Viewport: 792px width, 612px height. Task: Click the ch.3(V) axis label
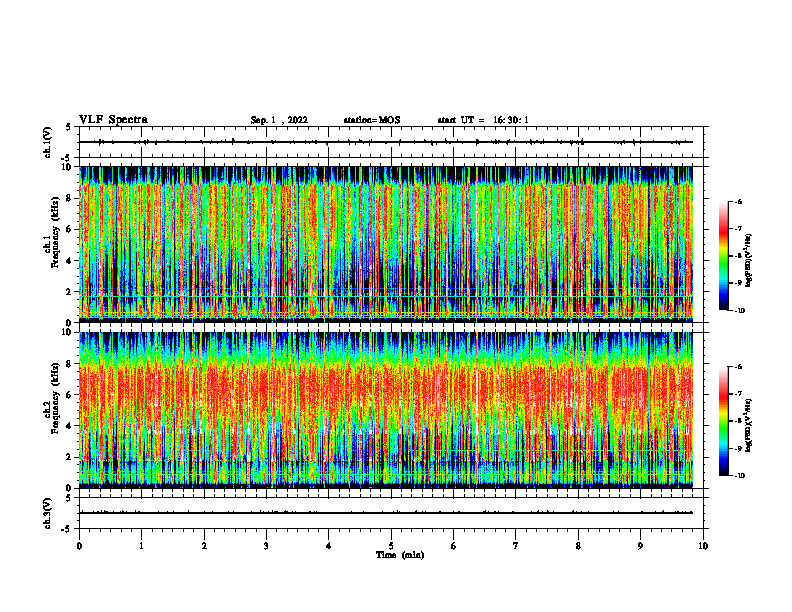click(x=47, y=513)
